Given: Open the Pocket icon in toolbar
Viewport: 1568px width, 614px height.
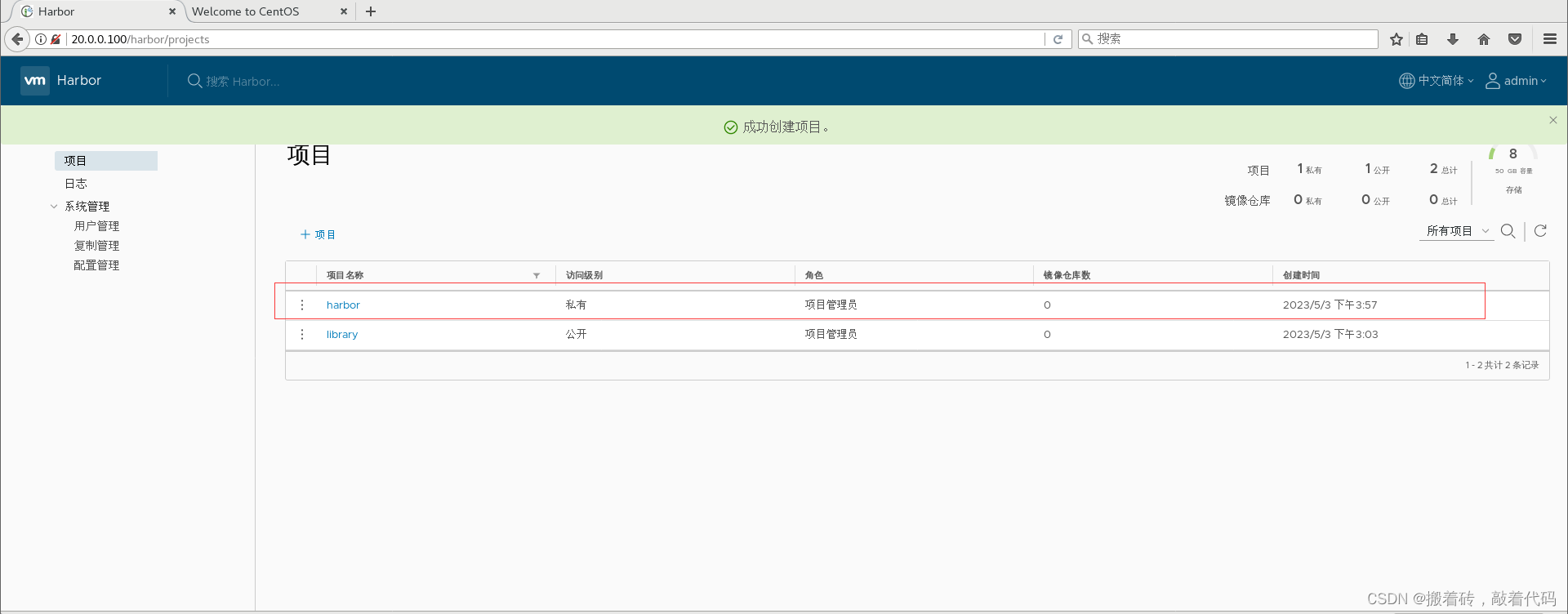Looking at the screenshot, I should 1515,39.
